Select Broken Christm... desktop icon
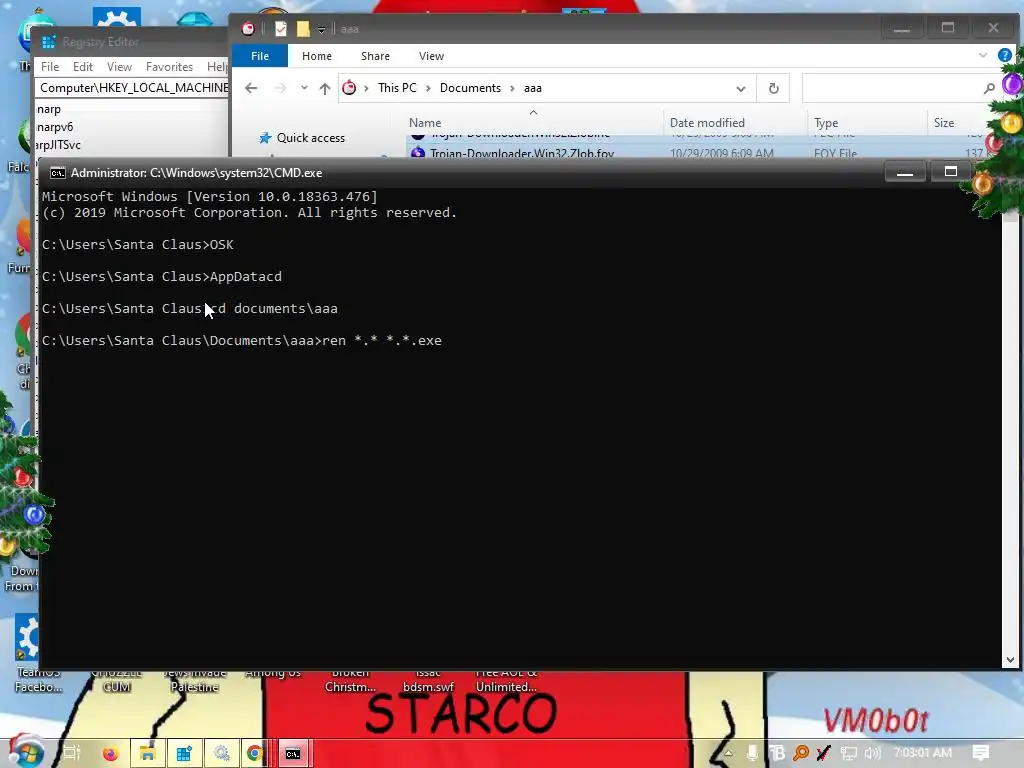 pos(350,680)
